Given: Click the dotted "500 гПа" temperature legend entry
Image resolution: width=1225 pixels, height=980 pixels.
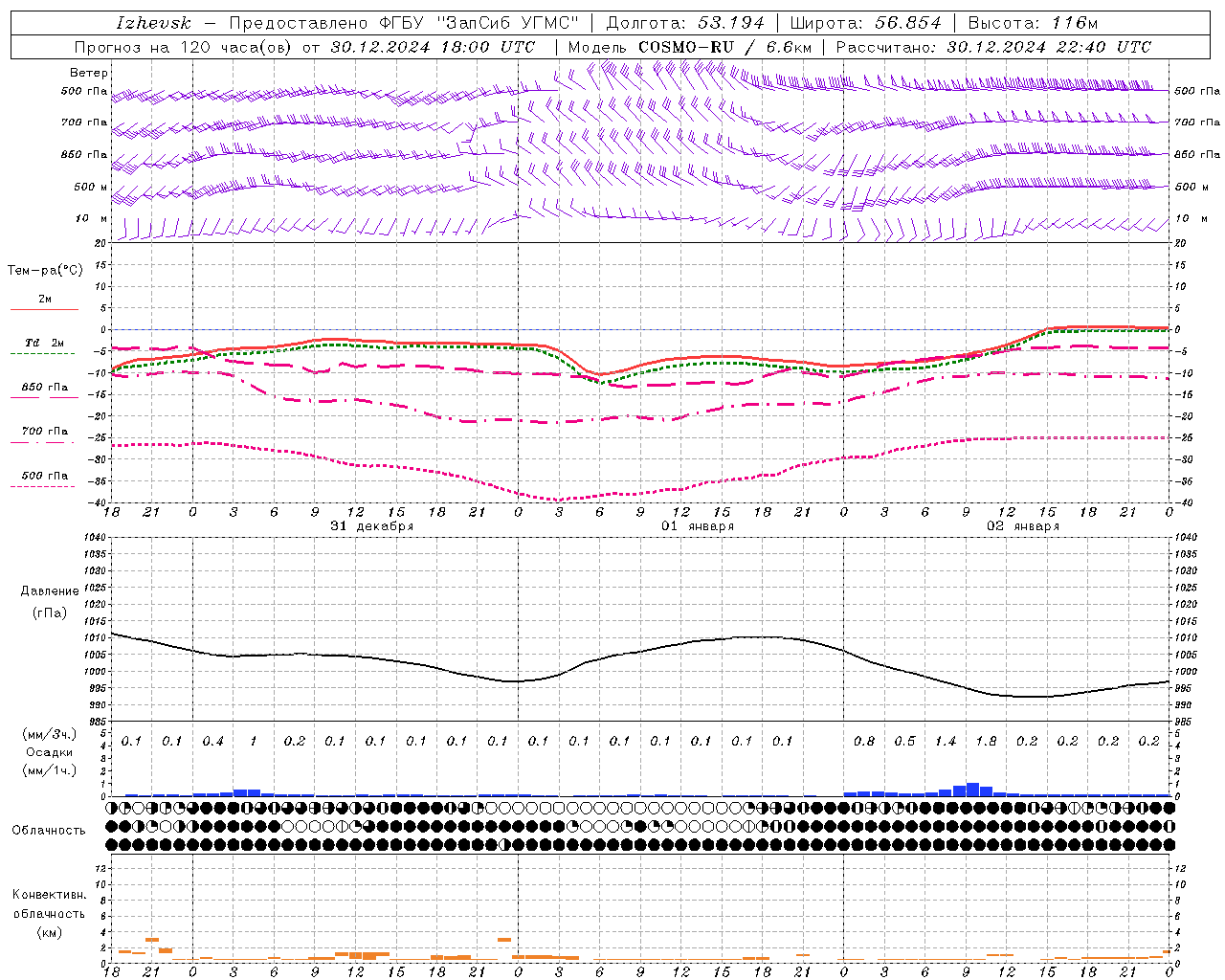Looking at the screenshot, I should (x=45, y=476).
